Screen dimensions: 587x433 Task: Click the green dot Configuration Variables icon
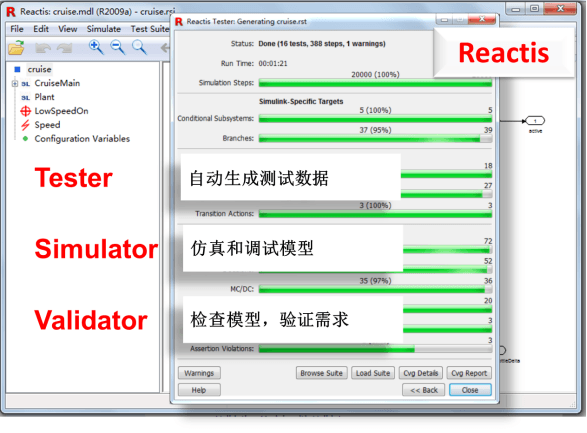click(x=25, y=138)
